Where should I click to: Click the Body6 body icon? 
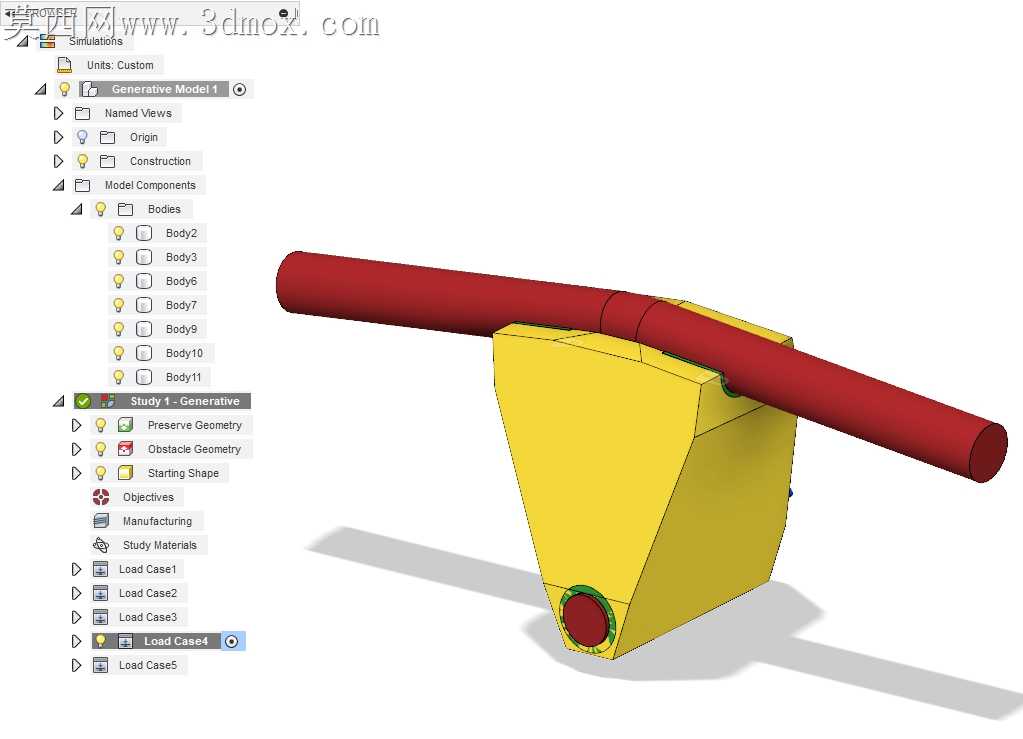coord(144,281)
